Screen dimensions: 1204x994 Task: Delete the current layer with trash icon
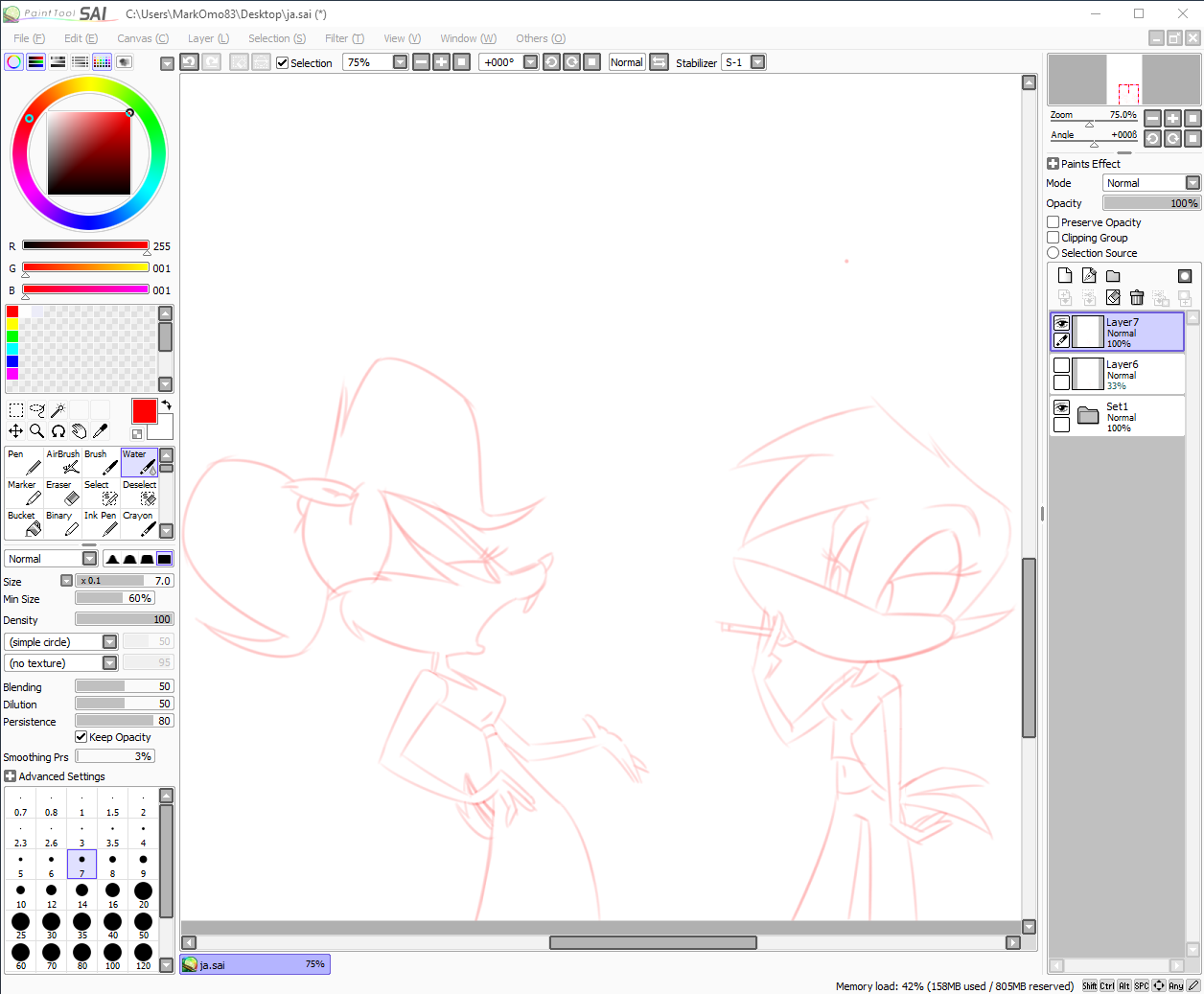coord(1137,298)
